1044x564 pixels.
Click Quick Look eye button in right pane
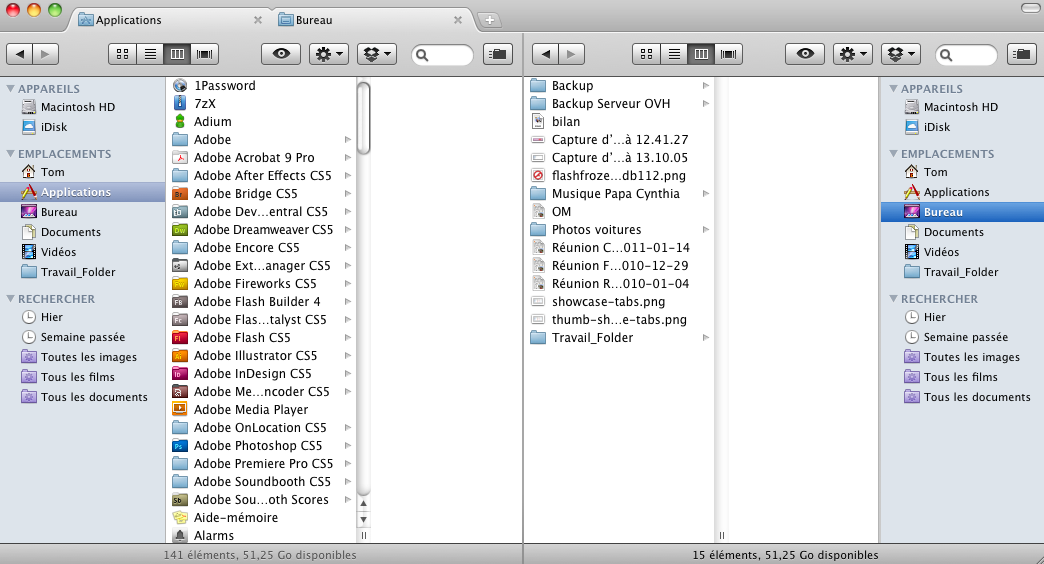pos(805,54)
